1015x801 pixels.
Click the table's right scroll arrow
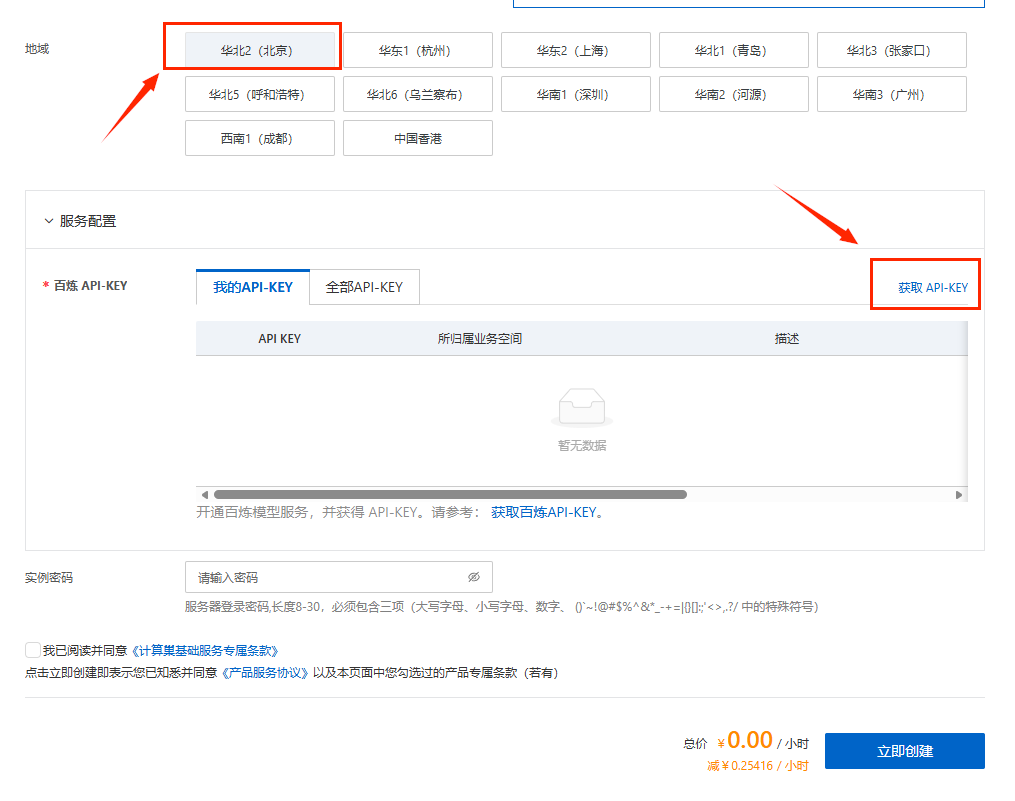coord(959,494)
